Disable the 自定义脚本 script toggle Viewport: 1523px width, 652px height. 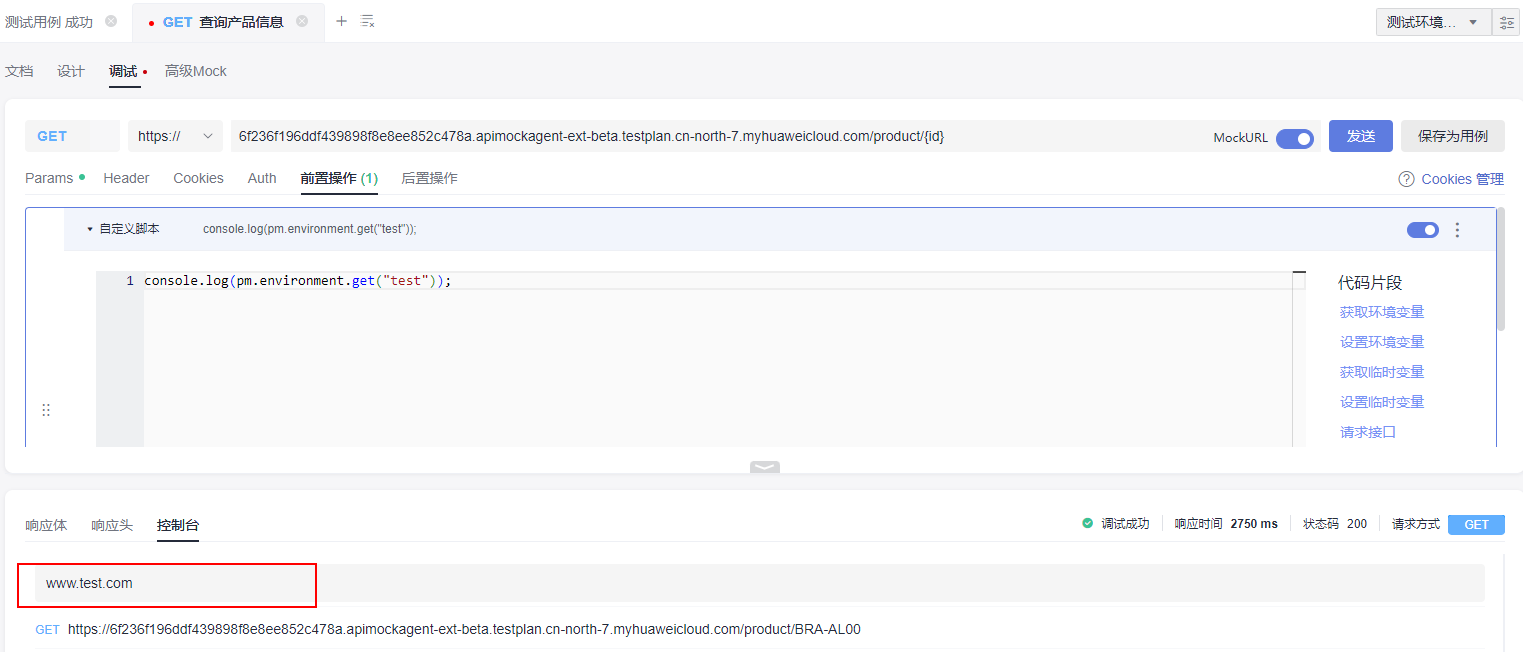click(x=1422, y=230)
